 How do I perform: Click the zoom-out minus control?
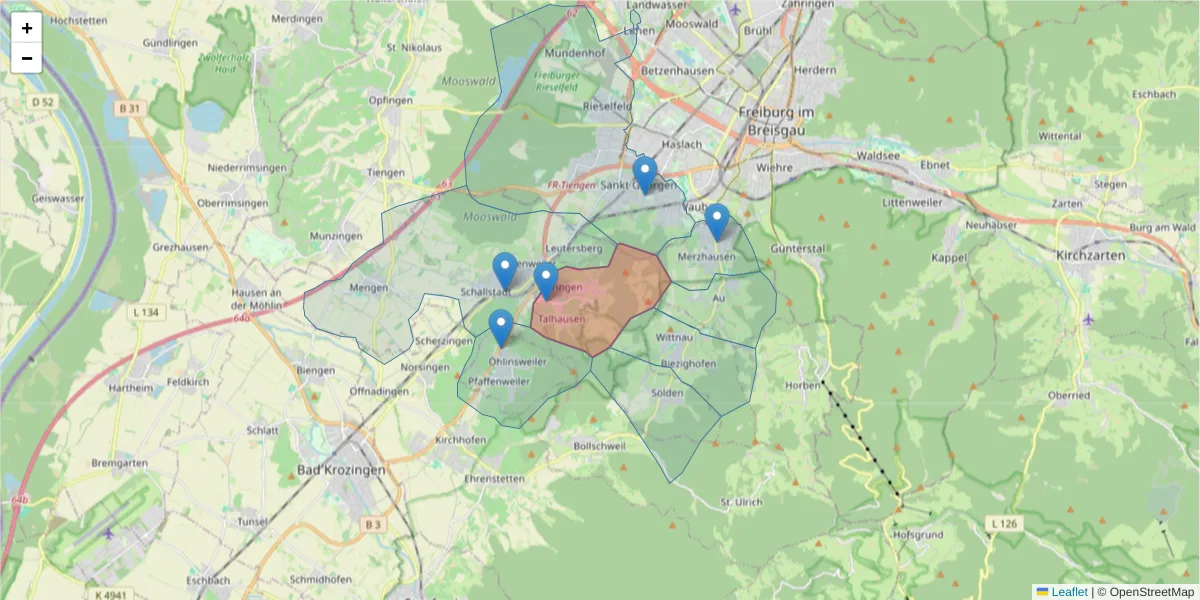[26, 58]
